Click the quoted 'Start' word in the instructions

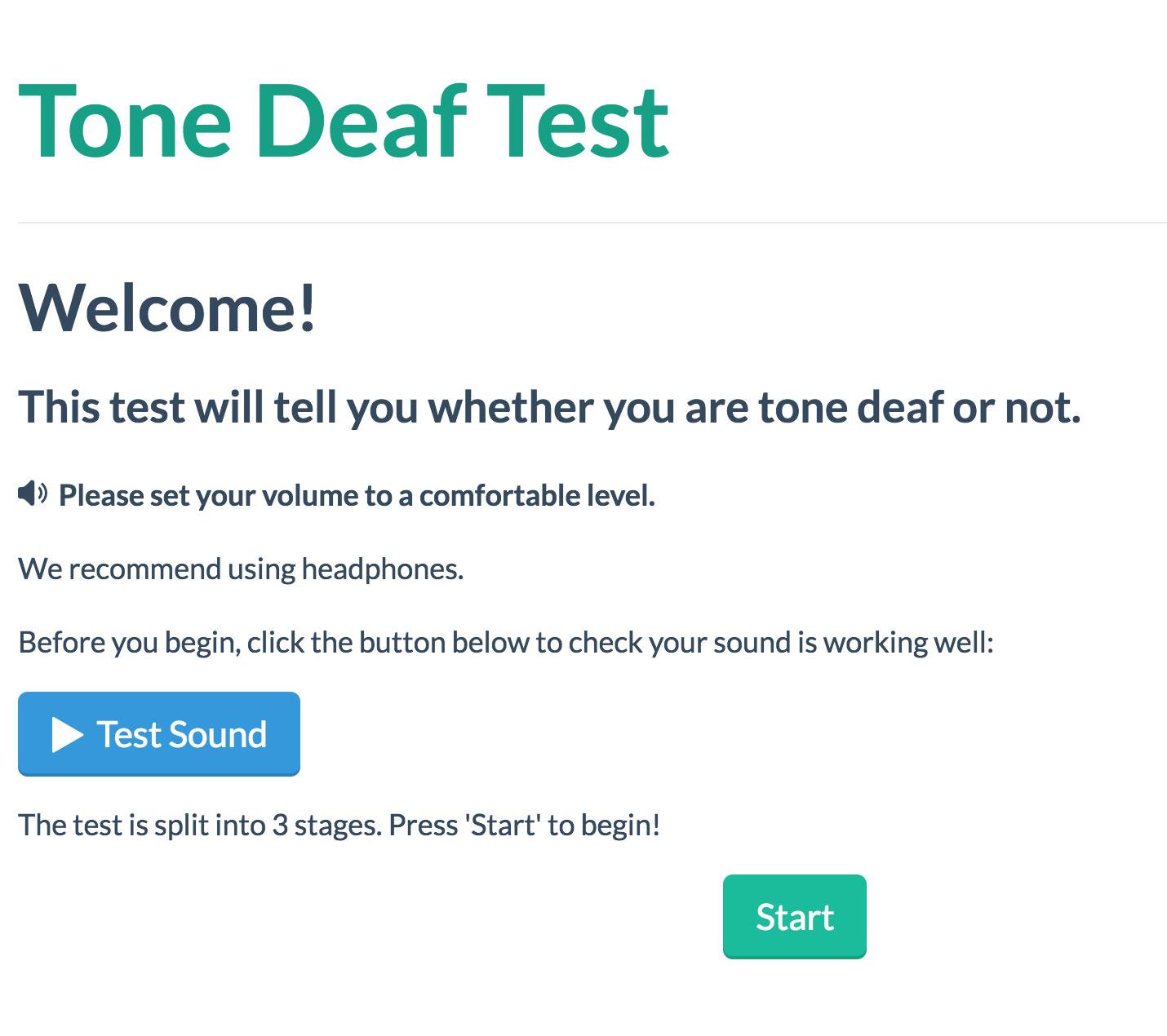(502, 826)
